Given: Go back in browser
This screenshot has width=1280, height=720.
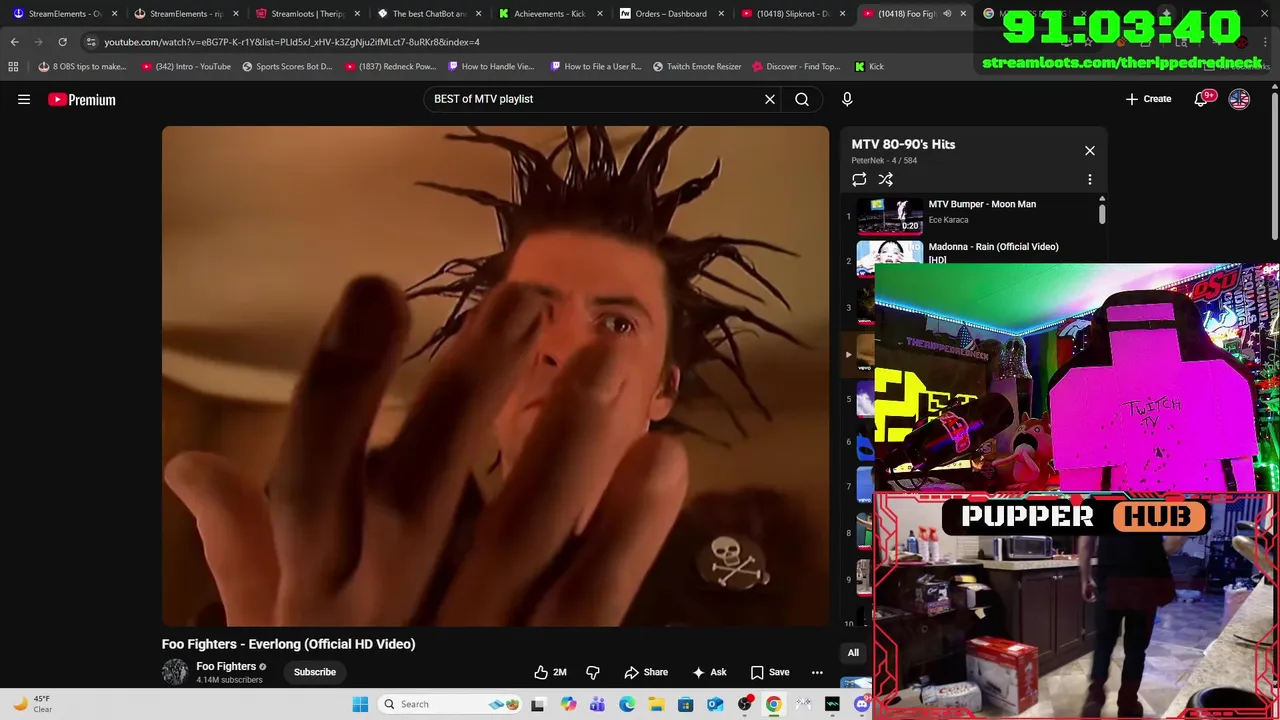Looking at the screenshot, I should 15,42.
